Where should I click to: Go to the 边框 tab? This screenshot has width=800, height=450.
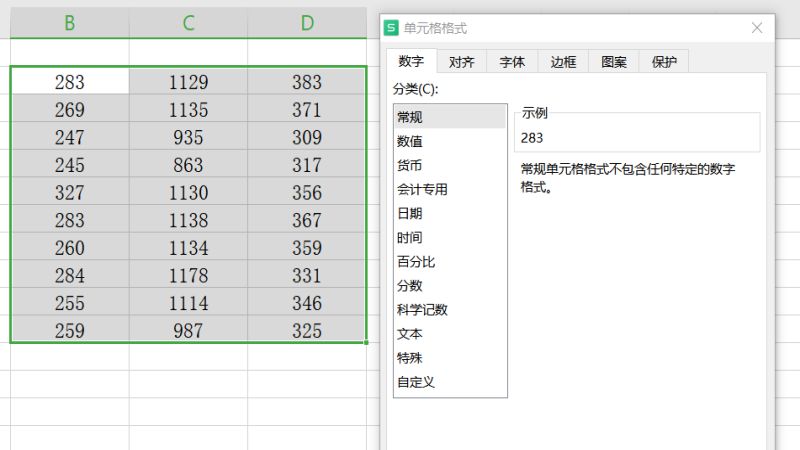point(563,62)
